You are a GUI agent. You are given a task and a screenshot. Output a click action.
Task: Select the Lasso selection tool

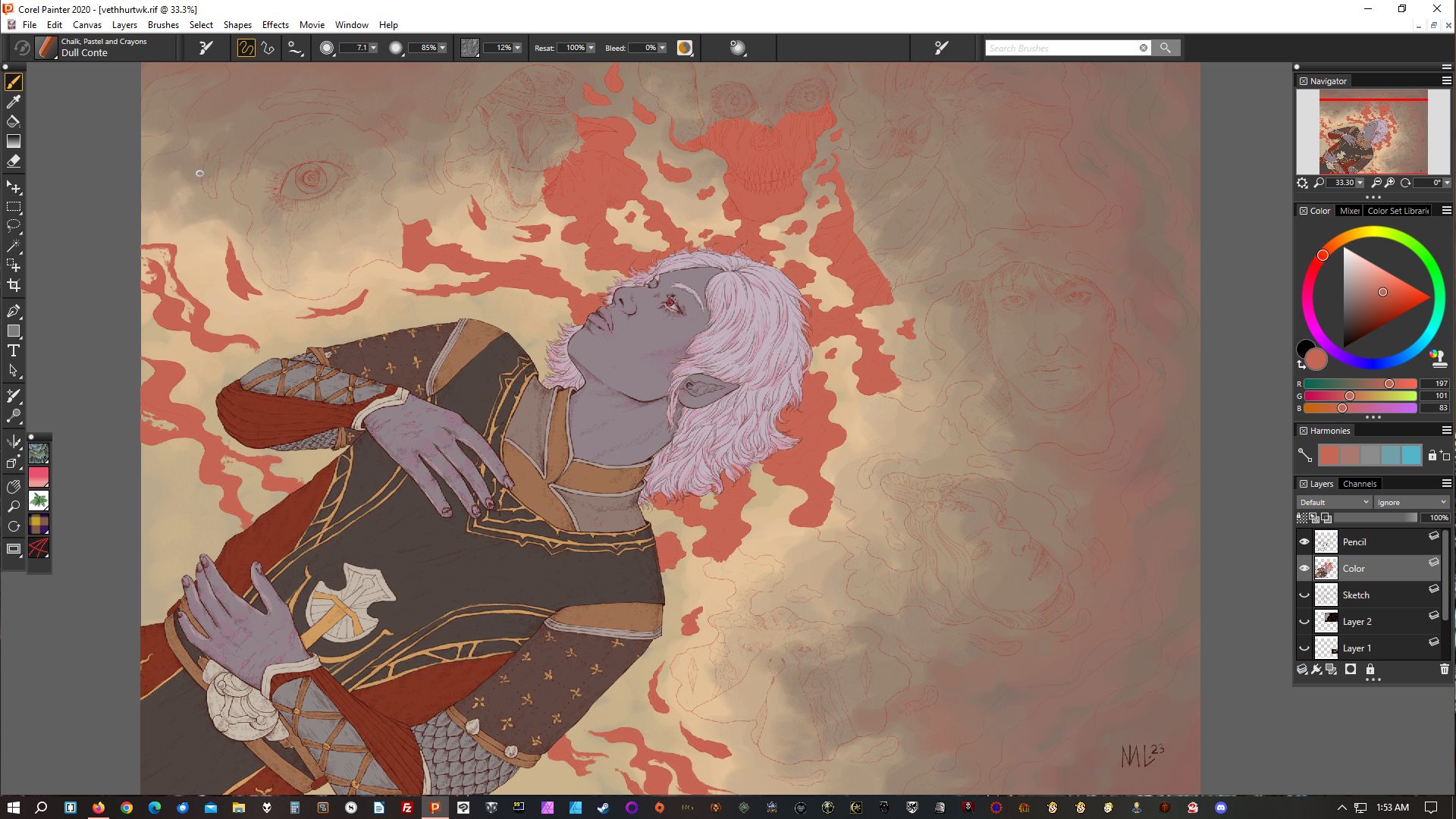pyautogui.click(x=14, y=226)
